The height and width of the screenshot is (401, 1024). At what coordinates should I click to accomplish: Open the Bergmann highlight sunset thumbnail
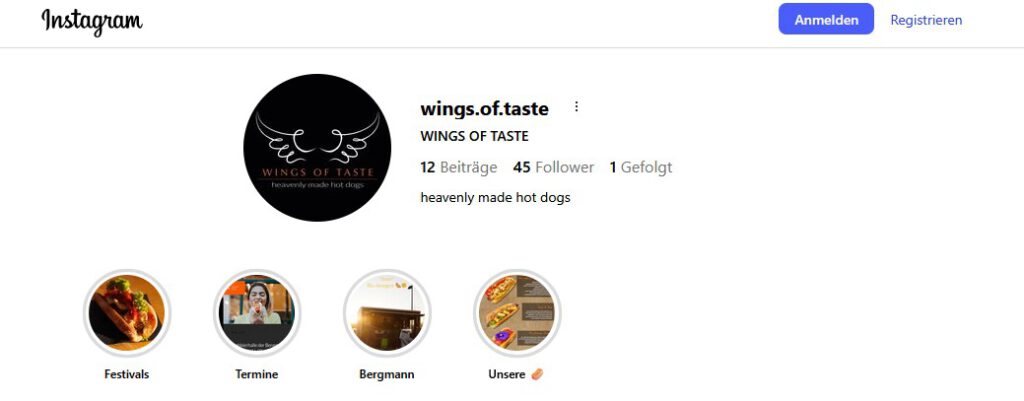(387, 313)
